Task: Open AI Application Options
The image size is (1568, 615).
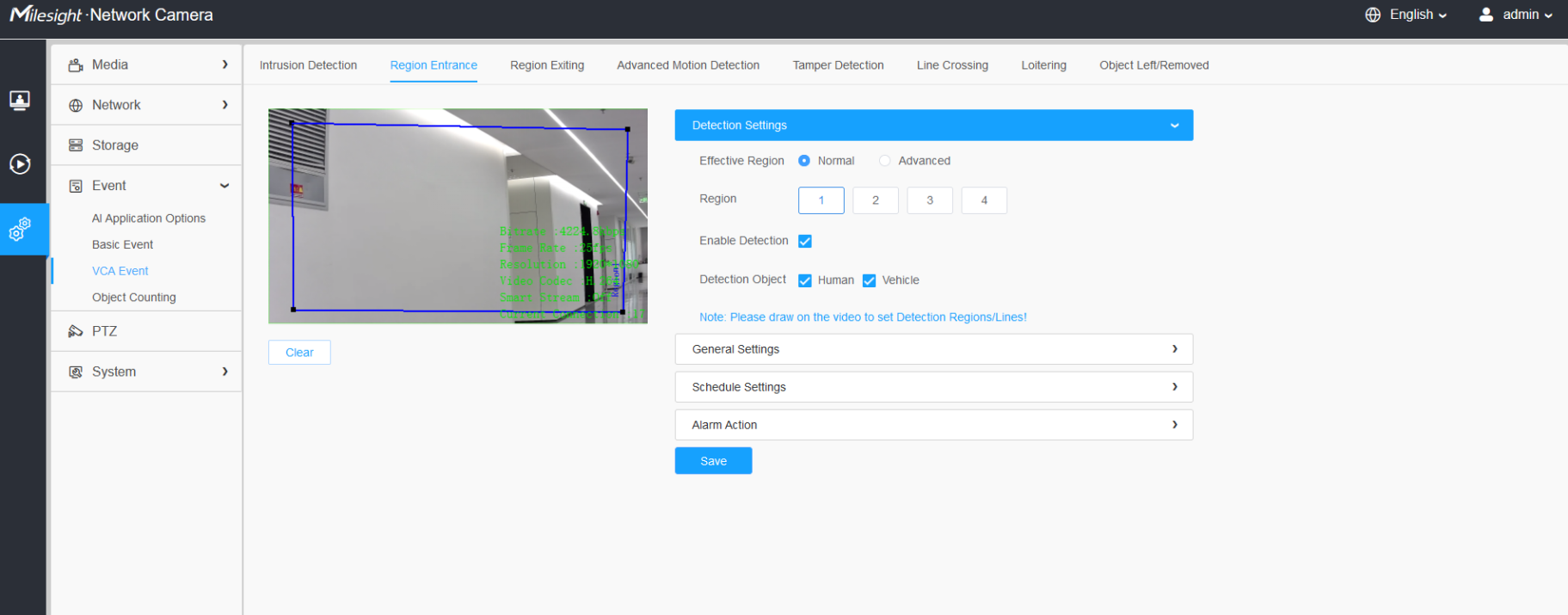Action: point(149,218)
